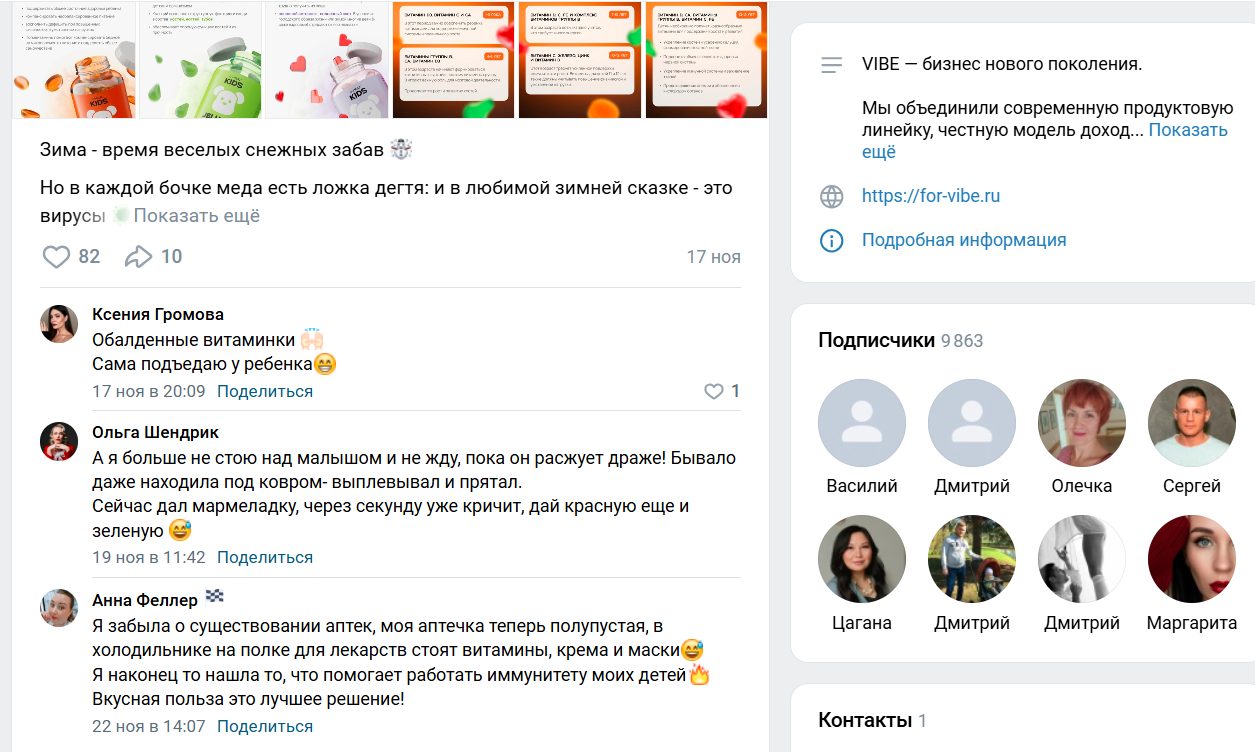
Task: Open subscriber Маргарита's profile photo
Action: 1192,559
